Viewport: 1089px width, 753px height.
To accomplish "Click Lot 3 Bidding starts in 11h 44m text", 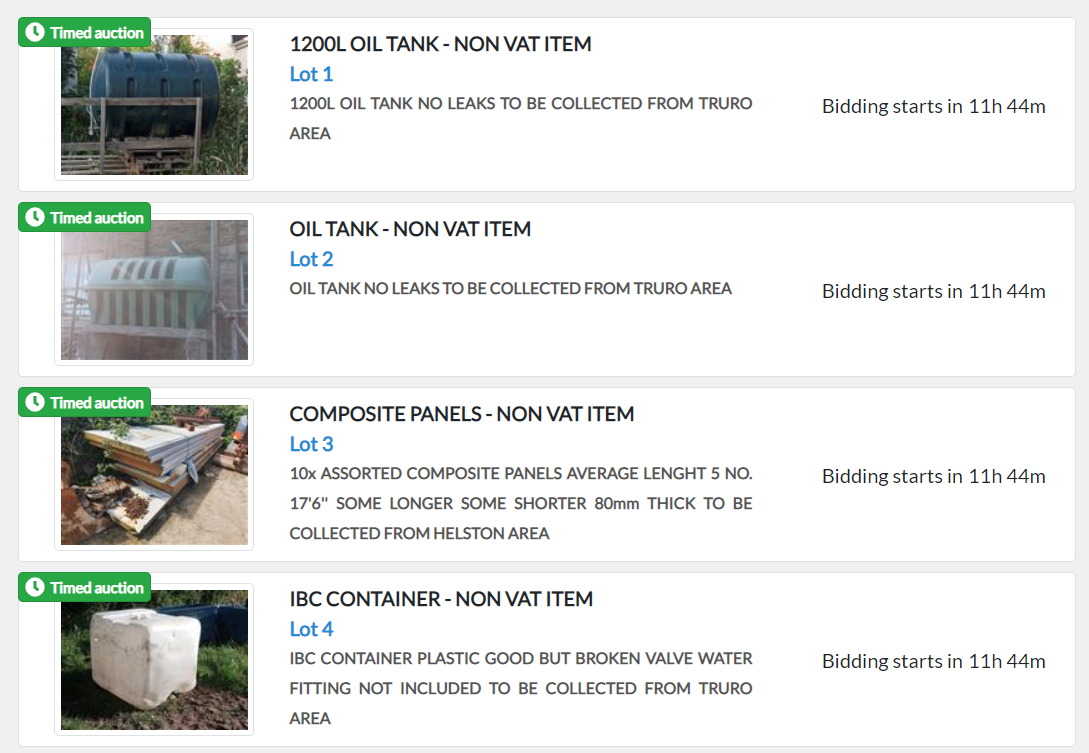I will (x=933, y=477).
